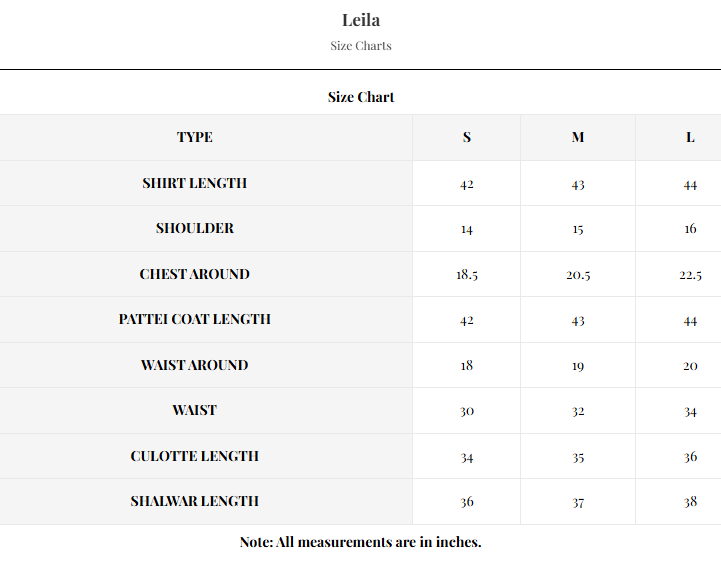Select the M size column header
Viewport: 721px width, 570px height.
coord(578,137)
